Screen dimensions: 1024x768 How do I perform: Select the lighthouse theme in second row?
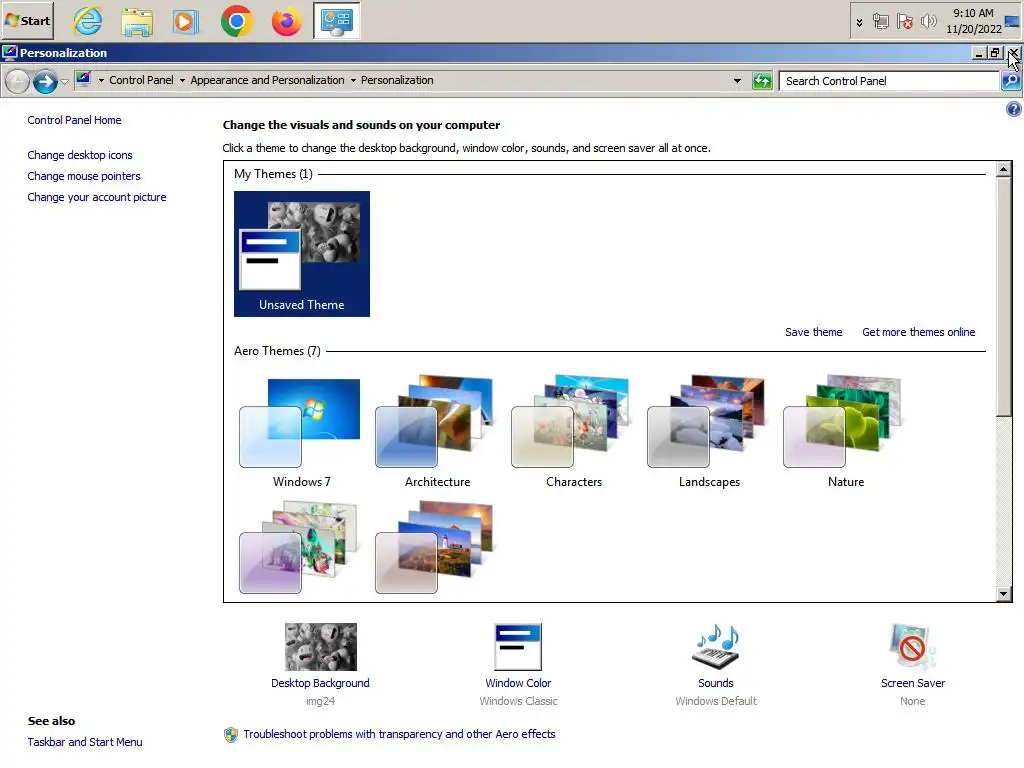pyautogui.click(x=435, y=547)
